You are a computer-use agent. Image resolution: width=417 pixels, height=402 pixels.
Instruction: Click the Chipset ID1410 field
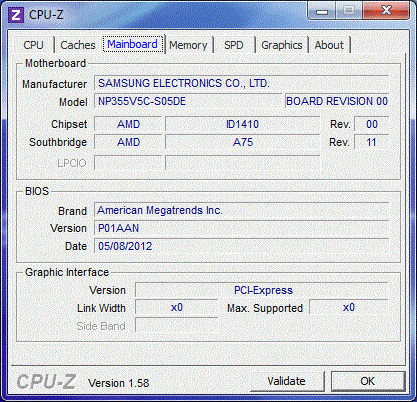[x=242, y=124]
